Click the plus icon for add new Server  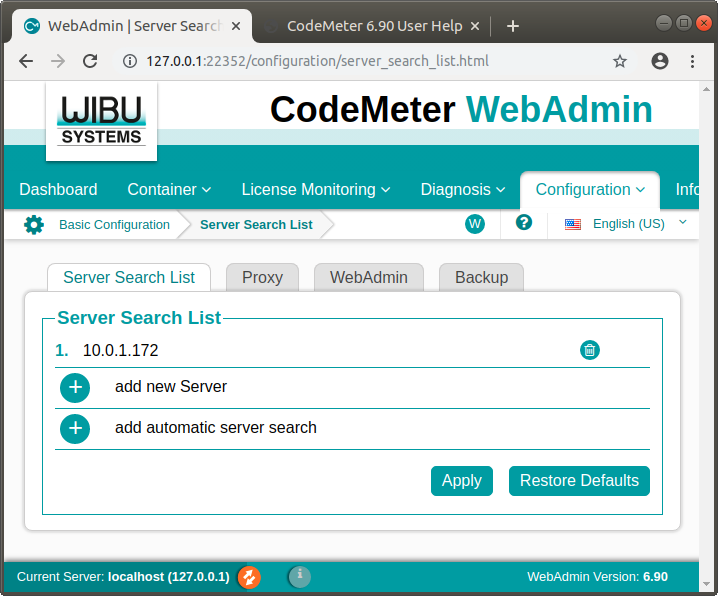75,388
